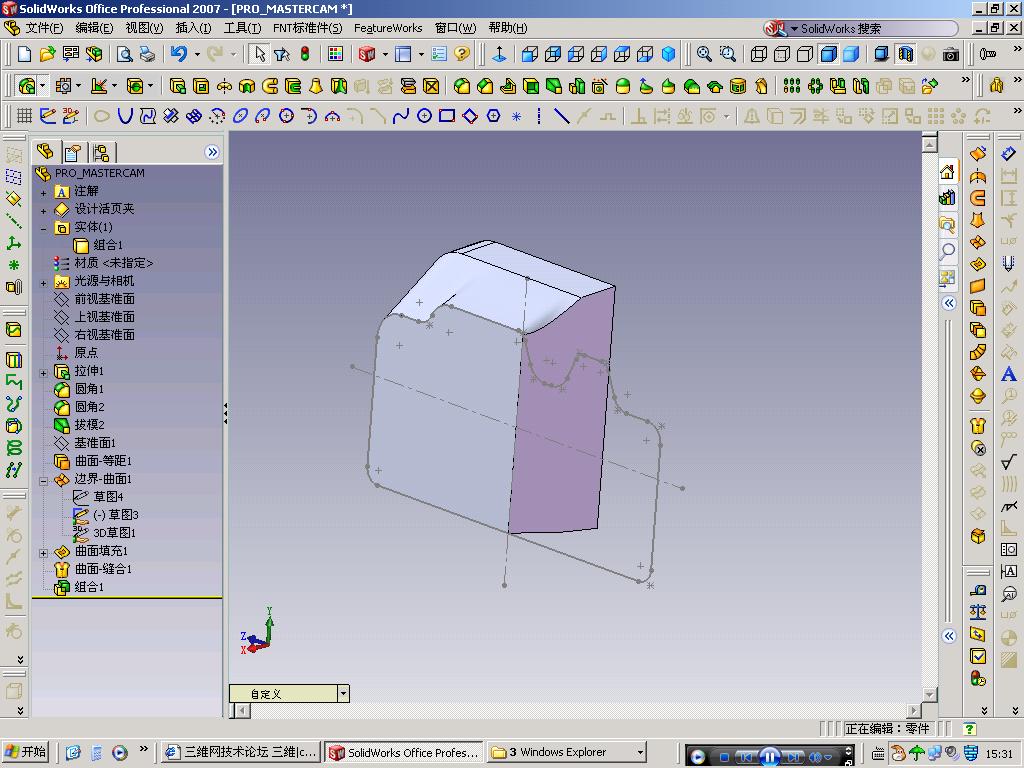Select the Spline sketch tool

pos(401,116)
